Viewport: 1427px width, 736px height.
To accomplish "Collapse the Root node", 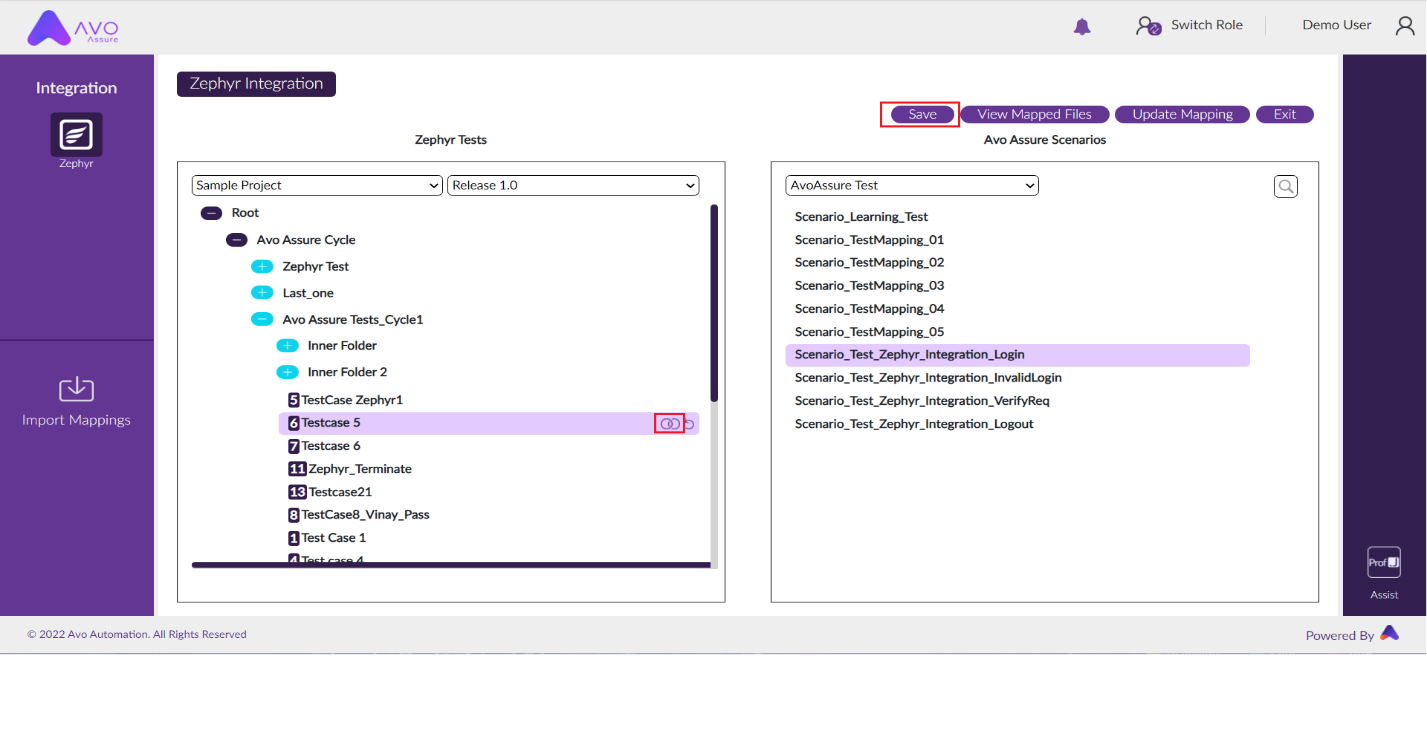I will pyautogui.click(x=211, y=213).
